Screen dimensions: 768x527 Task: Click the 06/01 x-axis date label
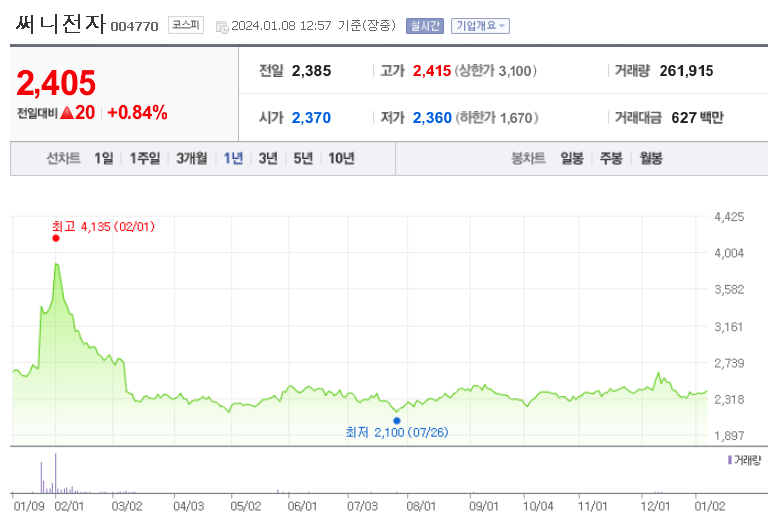tap(302, 506)
